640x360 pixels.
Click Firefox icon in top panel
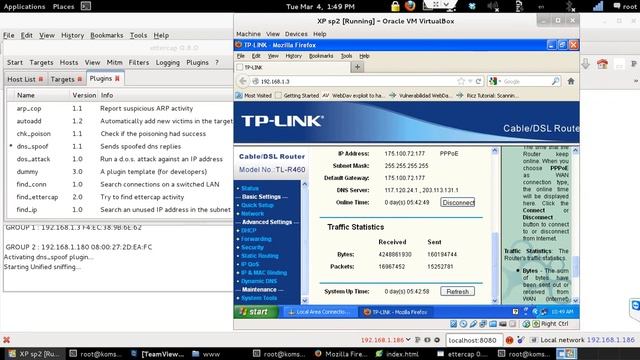410,6
